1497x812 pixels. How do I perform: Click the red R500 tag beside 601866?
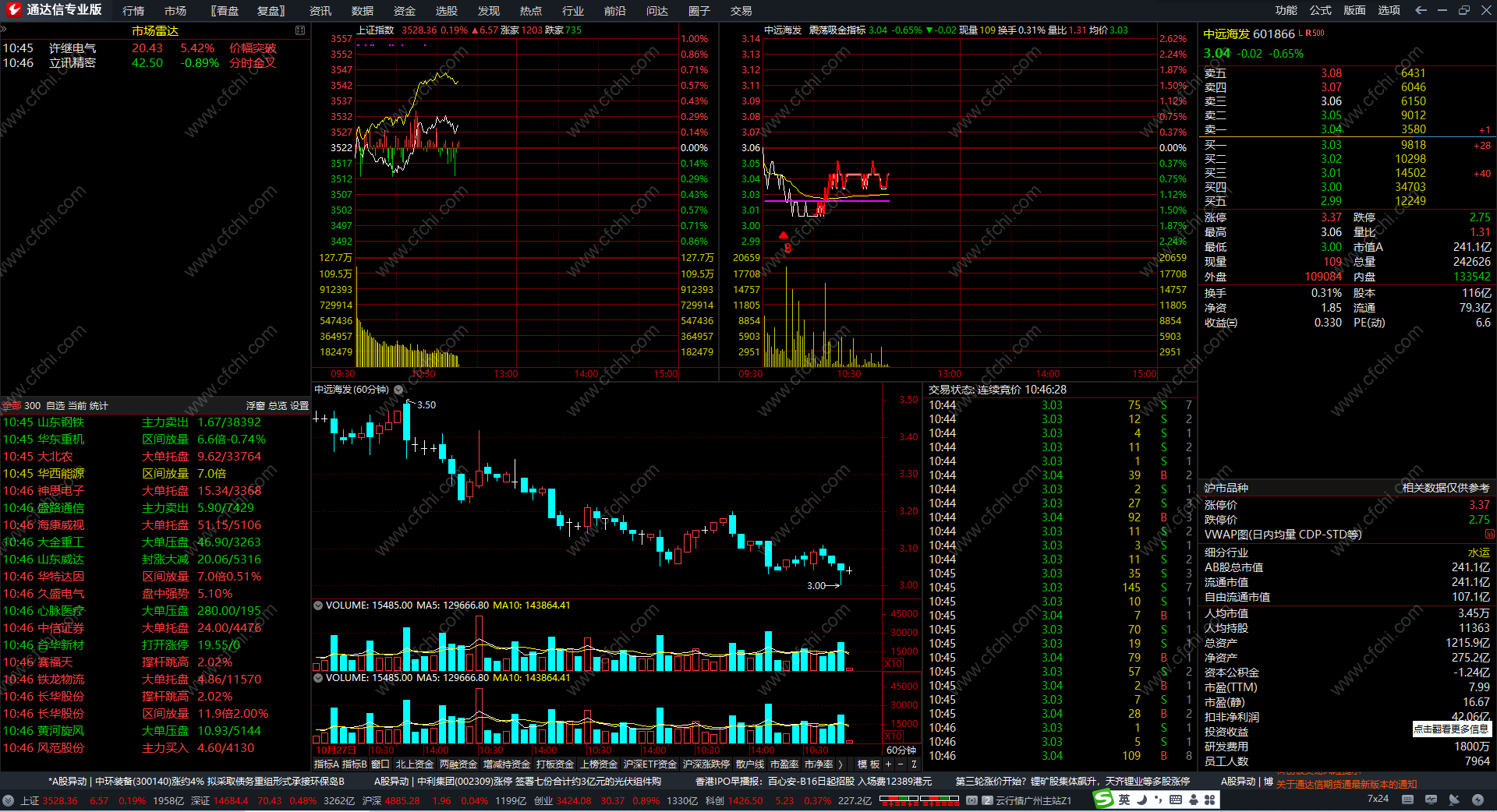(x=1315, y=34)
